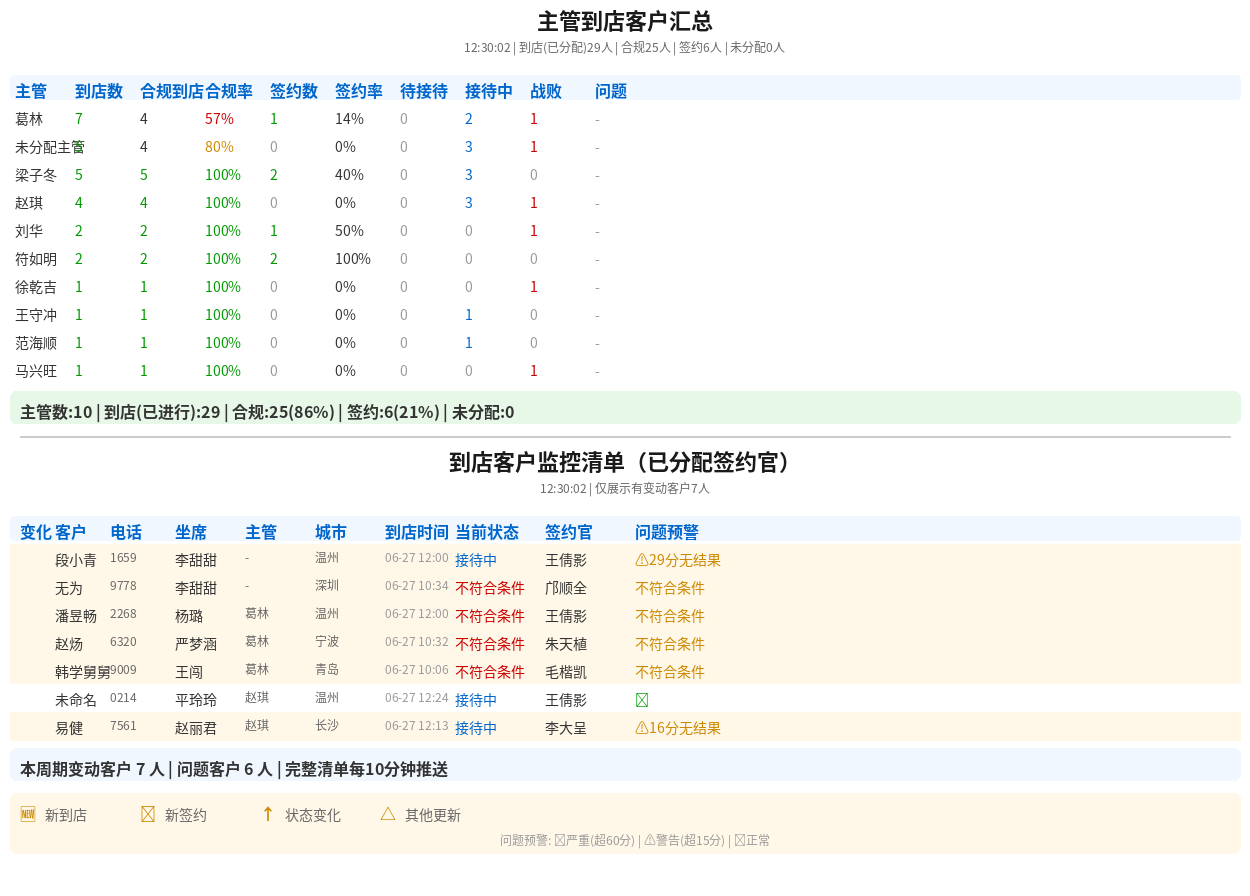Click the 战败 column header
This screenshot has height=896, width=1250.
(546, 91)
